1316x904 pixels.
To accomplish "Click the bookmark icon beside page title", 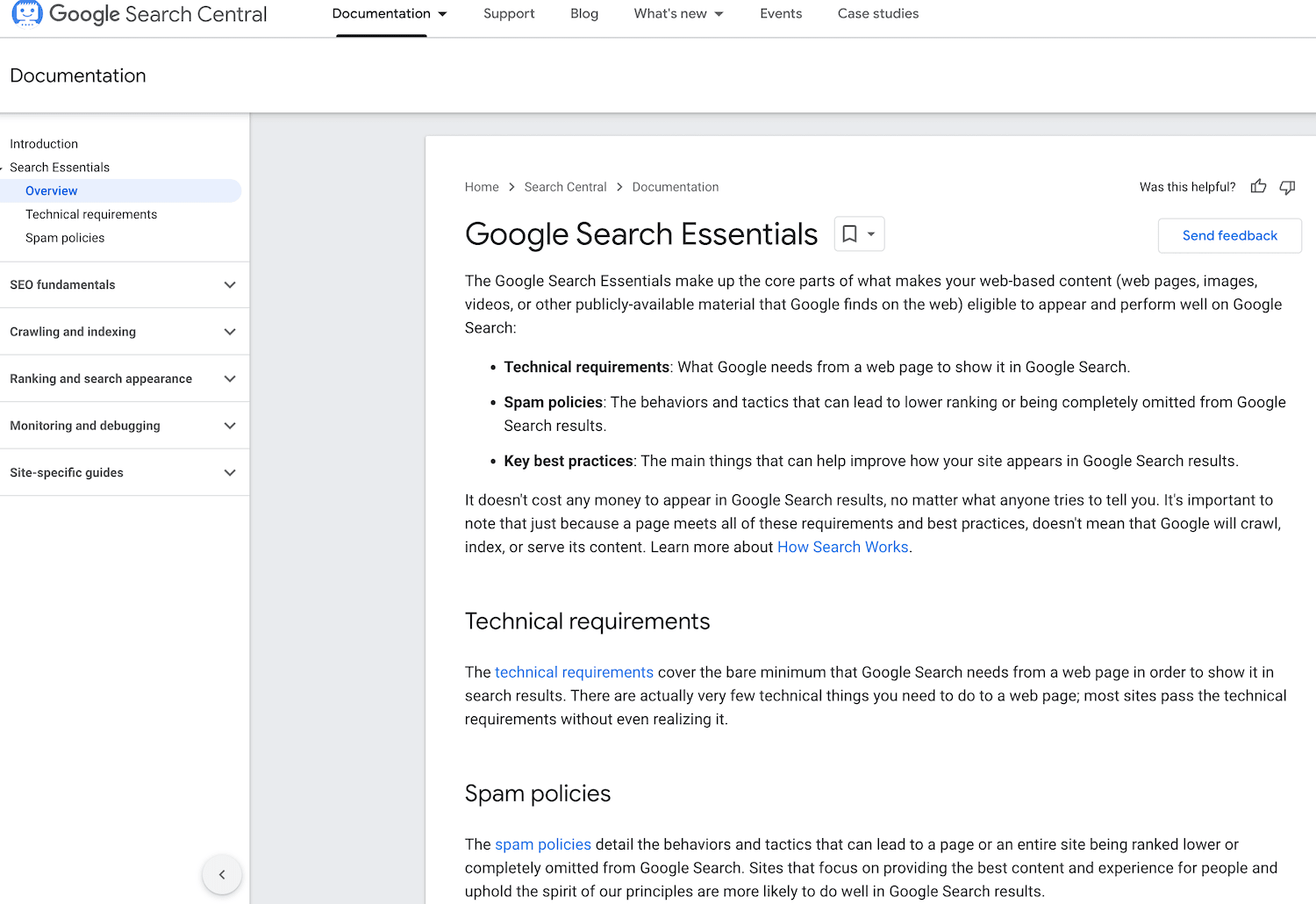I will (x=849, y=234).
